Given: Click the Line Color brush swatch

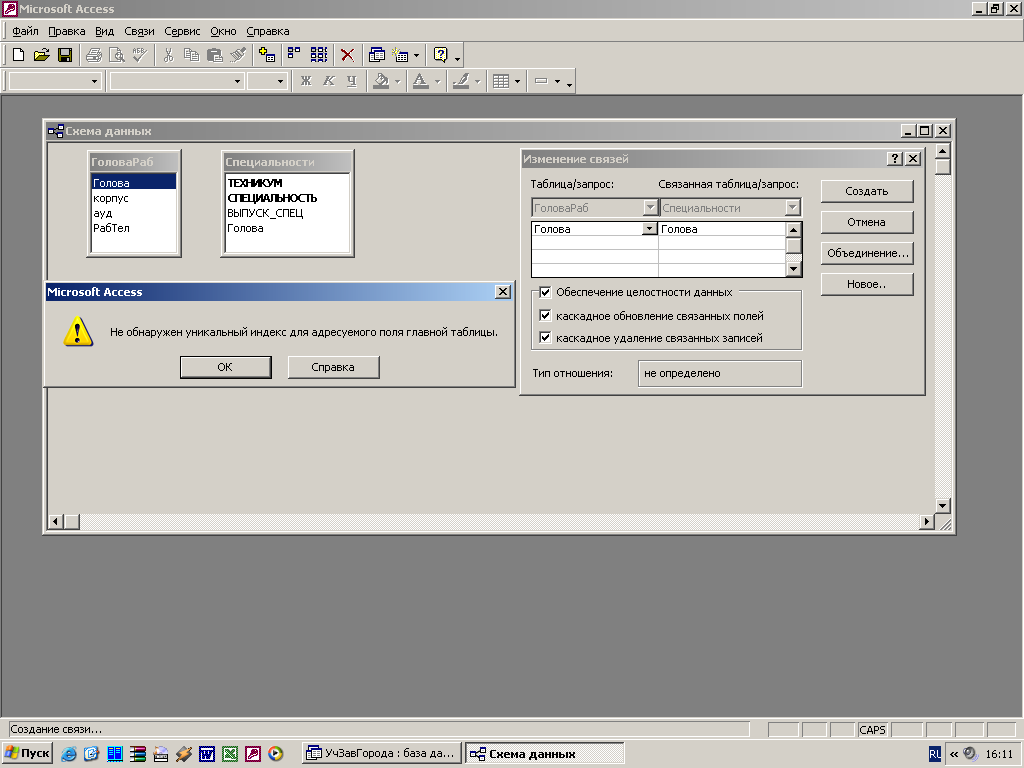Looking at the screenshot, I should (x=461, y=81).
